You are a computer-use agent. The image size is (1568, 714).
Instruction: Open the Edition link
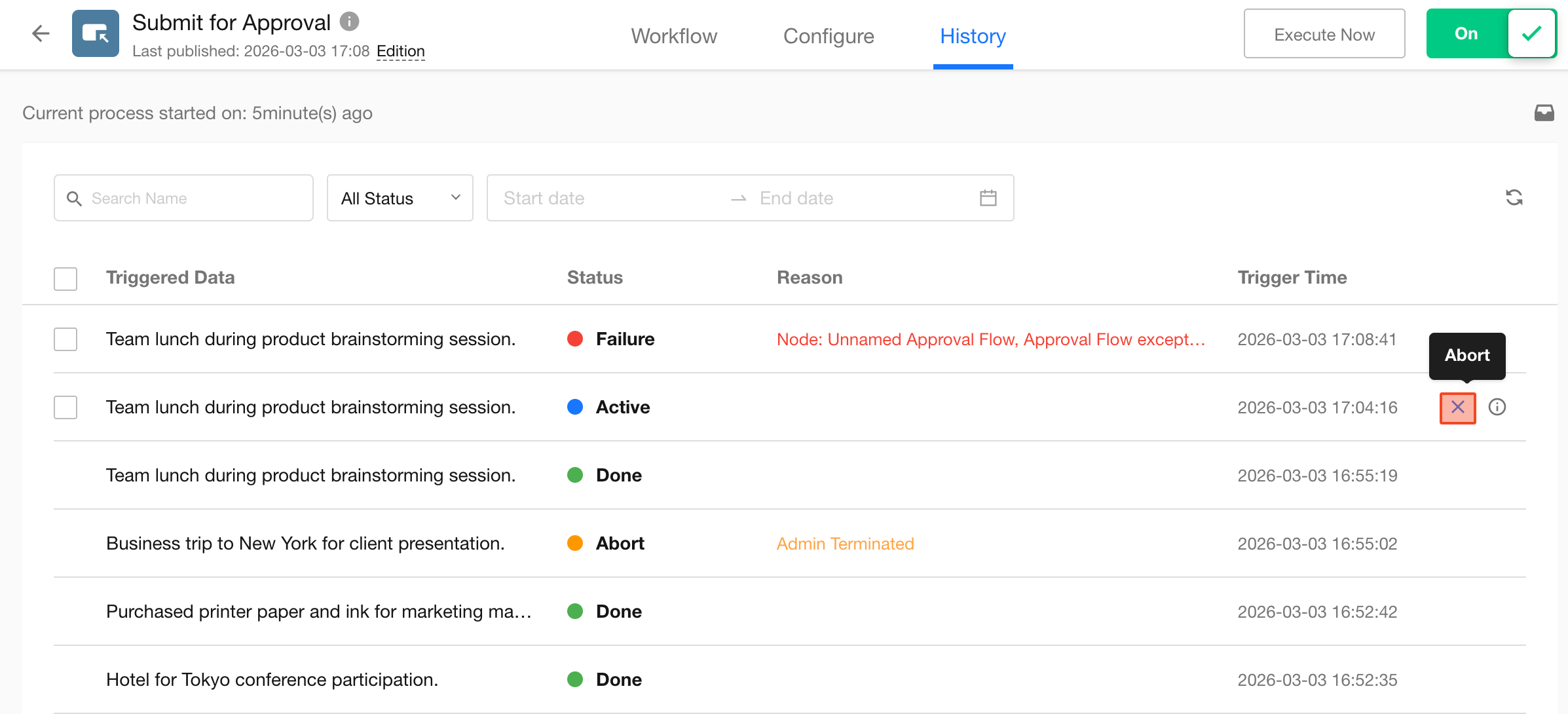pyautogui.click(x=400, y=51)
